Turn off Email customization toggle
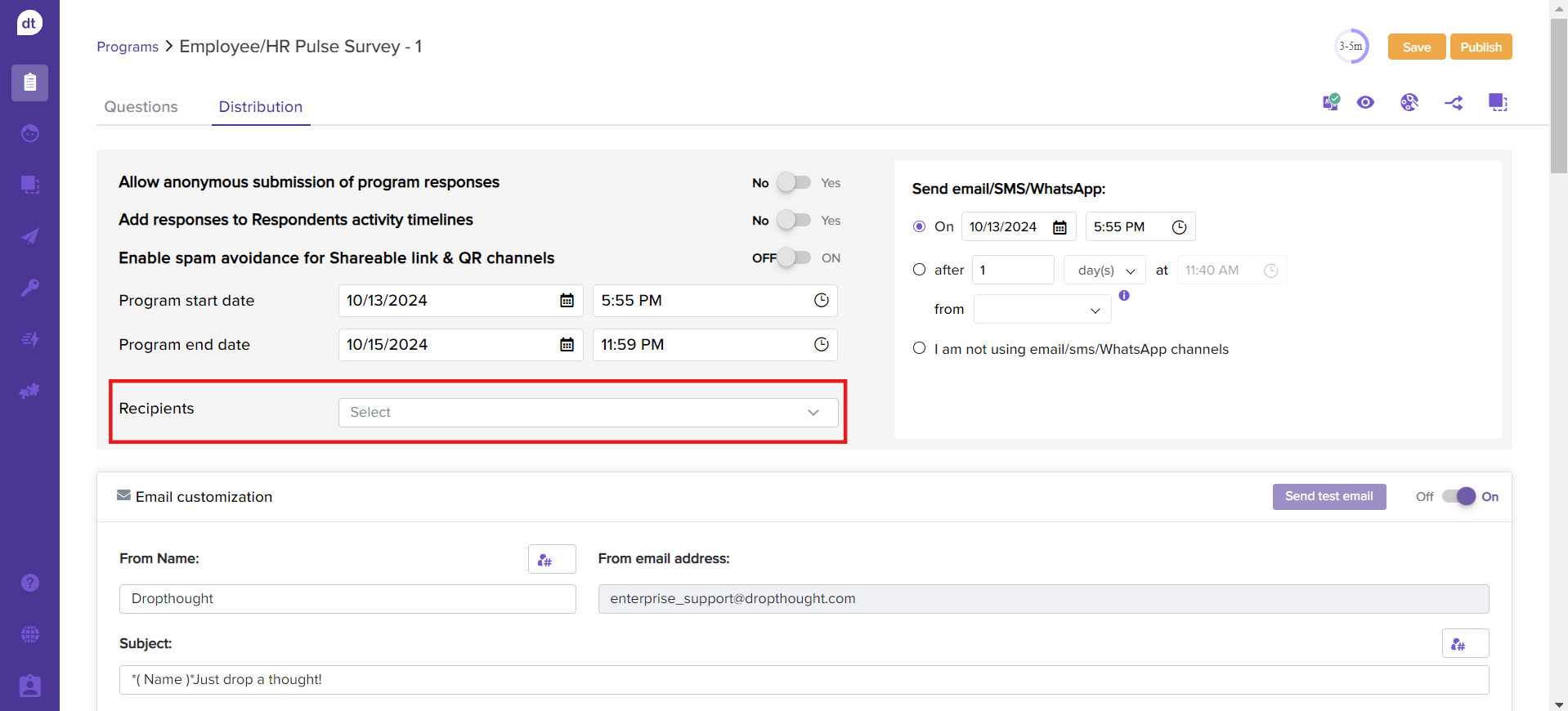 pos(1458,496)
